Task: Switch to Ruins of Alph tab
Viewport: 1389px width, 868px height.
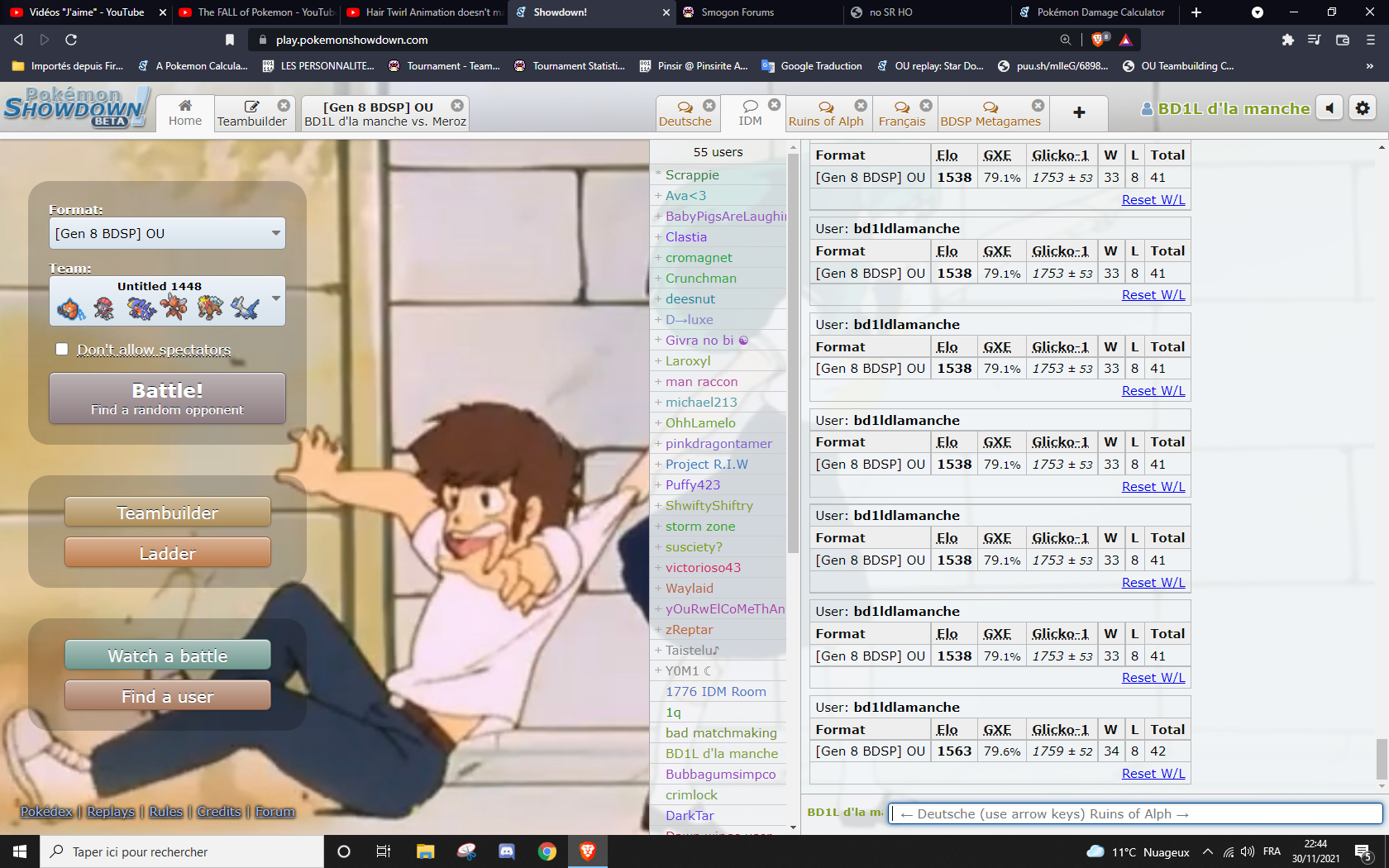Action: tap(826, 113)
